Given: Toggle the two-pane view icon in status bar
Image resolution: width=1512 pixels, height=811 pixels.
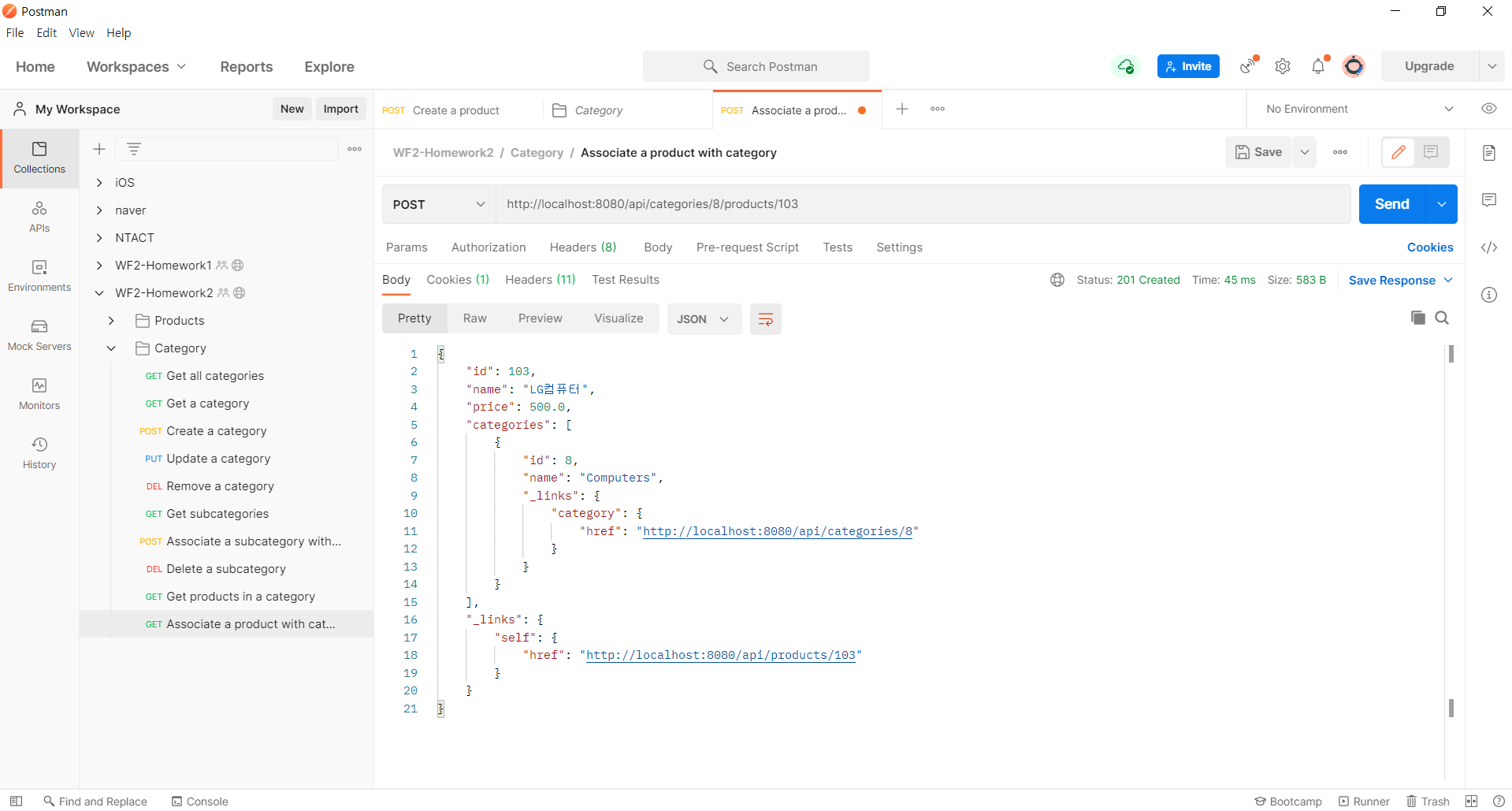Looking at the screenshot, I should (1471, 802).
